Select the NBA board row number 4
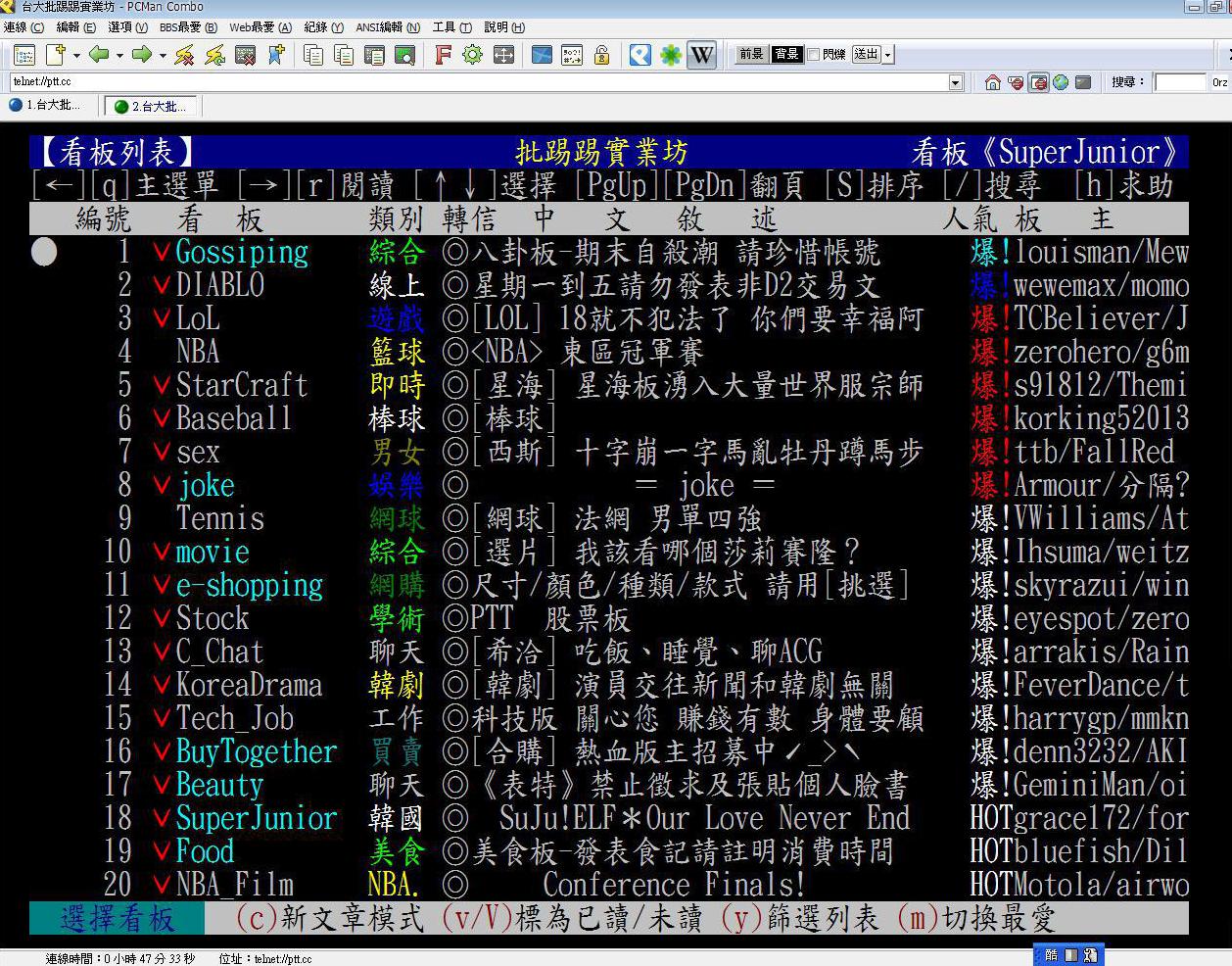 [x=609, y=353]
